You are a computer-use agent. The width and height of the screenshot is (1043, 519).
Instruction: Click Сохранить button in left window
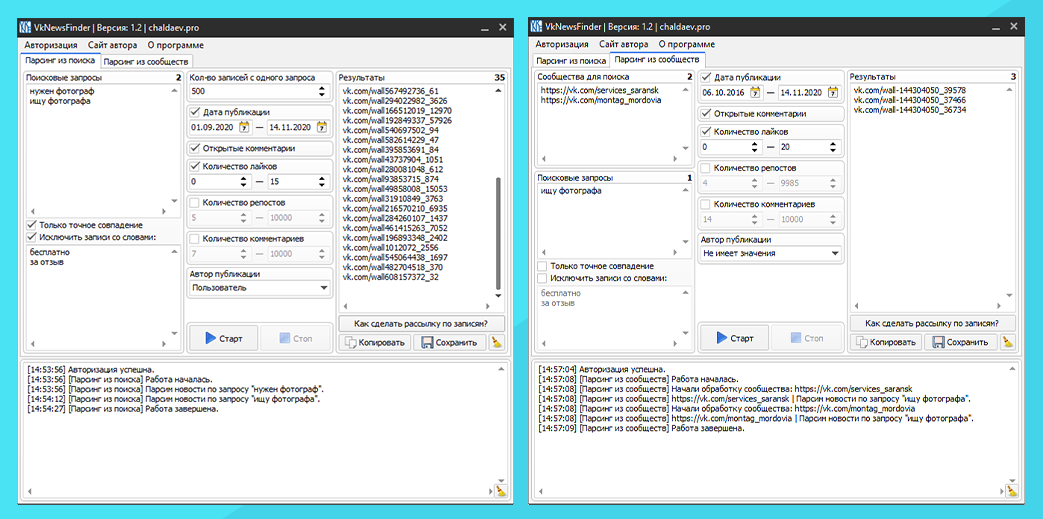click(450, 342)
